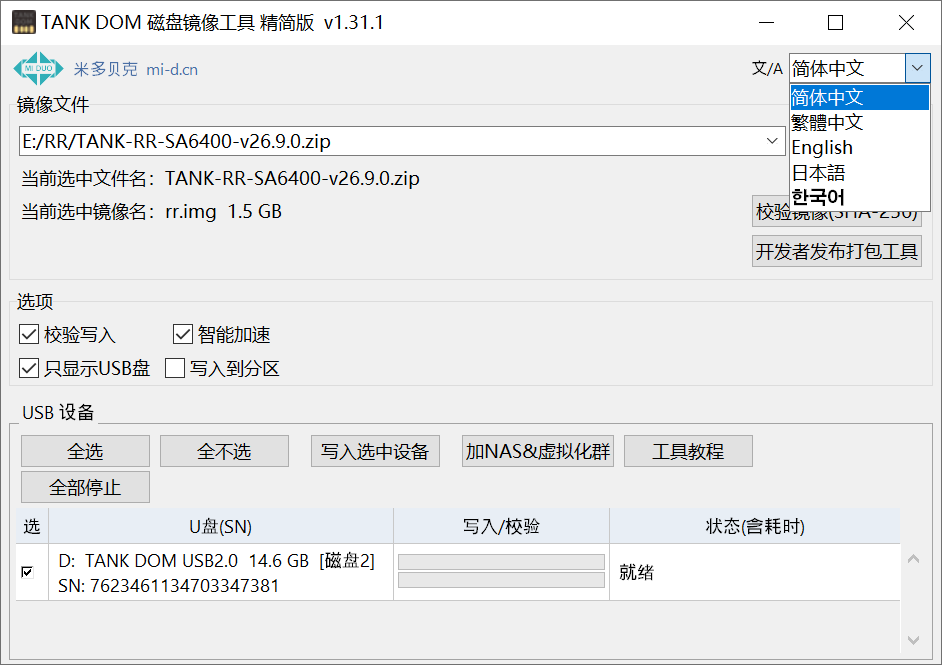This screenshot has height=665, width=942.
Task: Uncheck the D: TANK DOM USB2.0 device row
Action: point(27,572)
